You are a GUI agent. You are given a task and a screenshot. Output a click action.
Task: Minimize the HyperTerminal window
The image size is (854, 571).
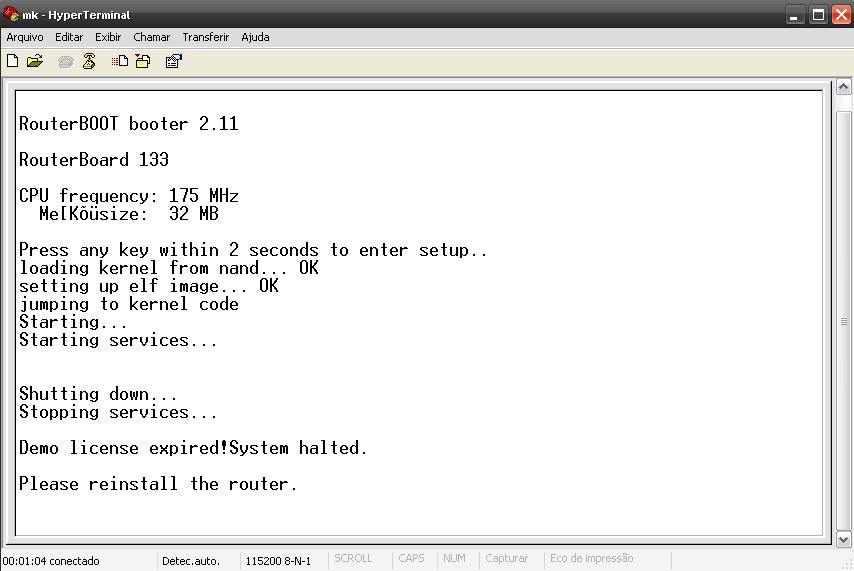(x=795, y=15)
